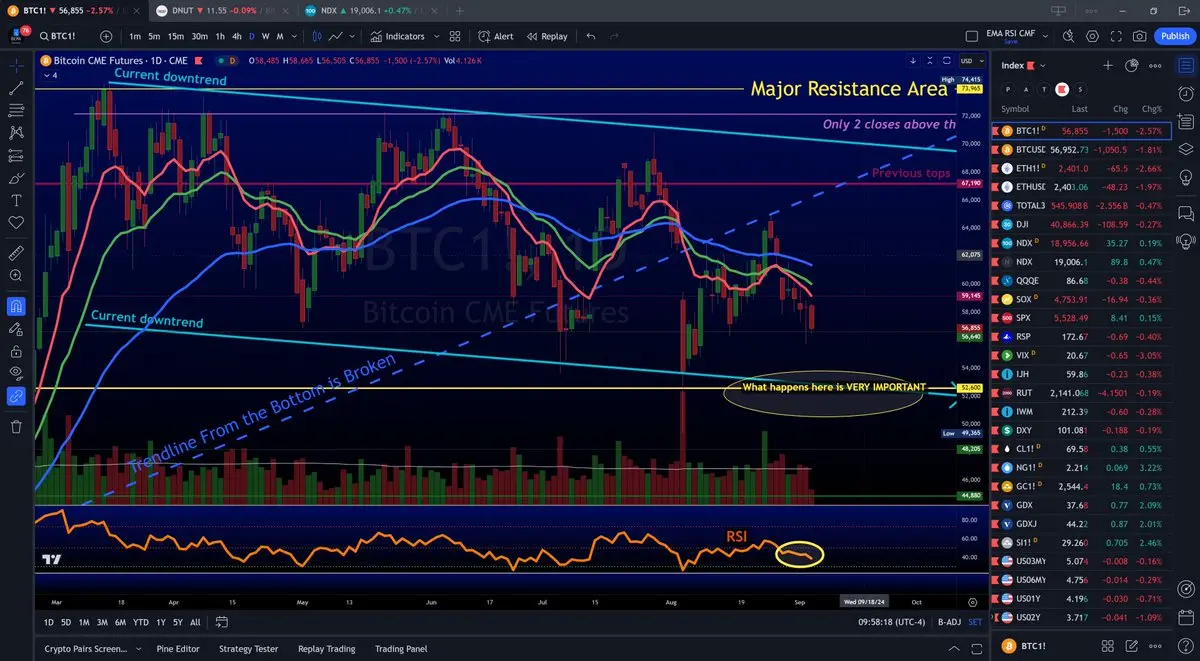Set the date range to YTD

(140, 622)
